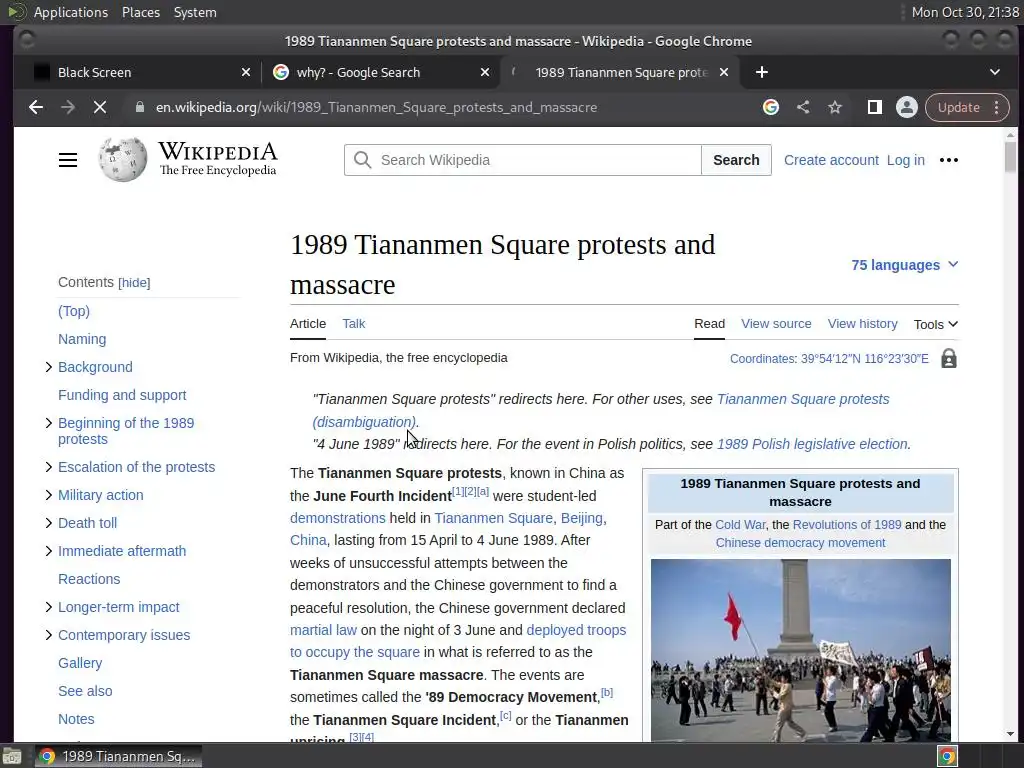
Task: Click Create account link
Action: 831,160
